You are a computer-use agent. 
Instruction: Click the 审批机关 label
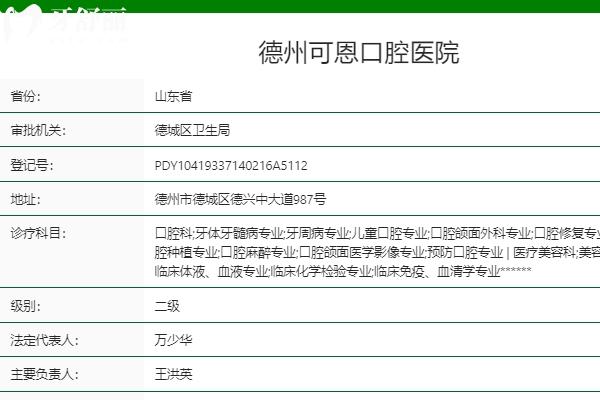(38, 130)
